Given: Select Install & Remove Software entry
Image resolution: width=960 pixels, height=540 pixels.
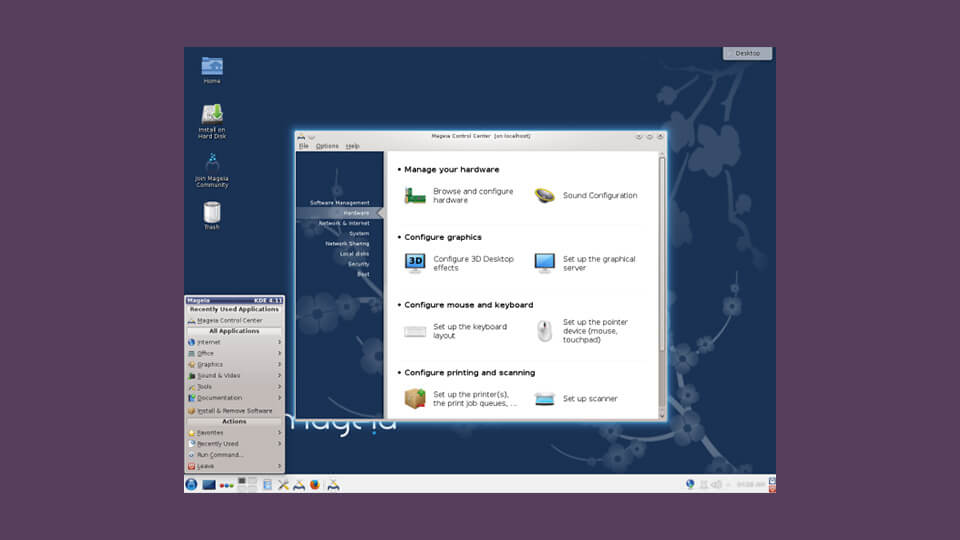Looking at the screenshot, I should click(234, 411).
